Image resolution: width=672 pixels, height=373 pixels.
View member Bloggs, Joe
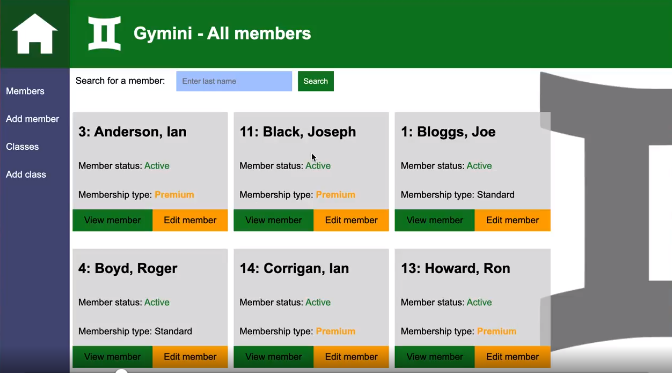[435, 220]
